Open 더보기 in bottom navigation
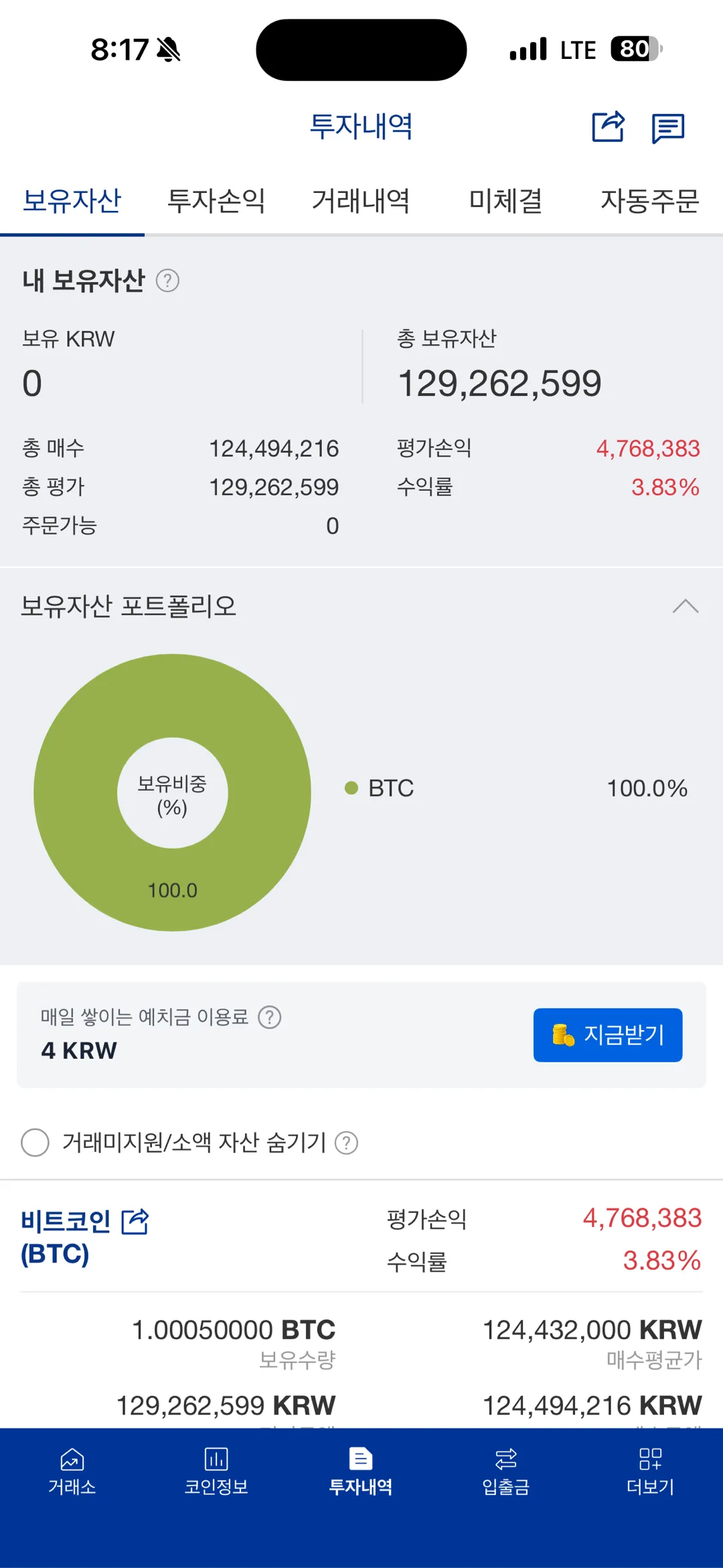This screenshot has width=723, height=1568. [x=650, y=1472]
